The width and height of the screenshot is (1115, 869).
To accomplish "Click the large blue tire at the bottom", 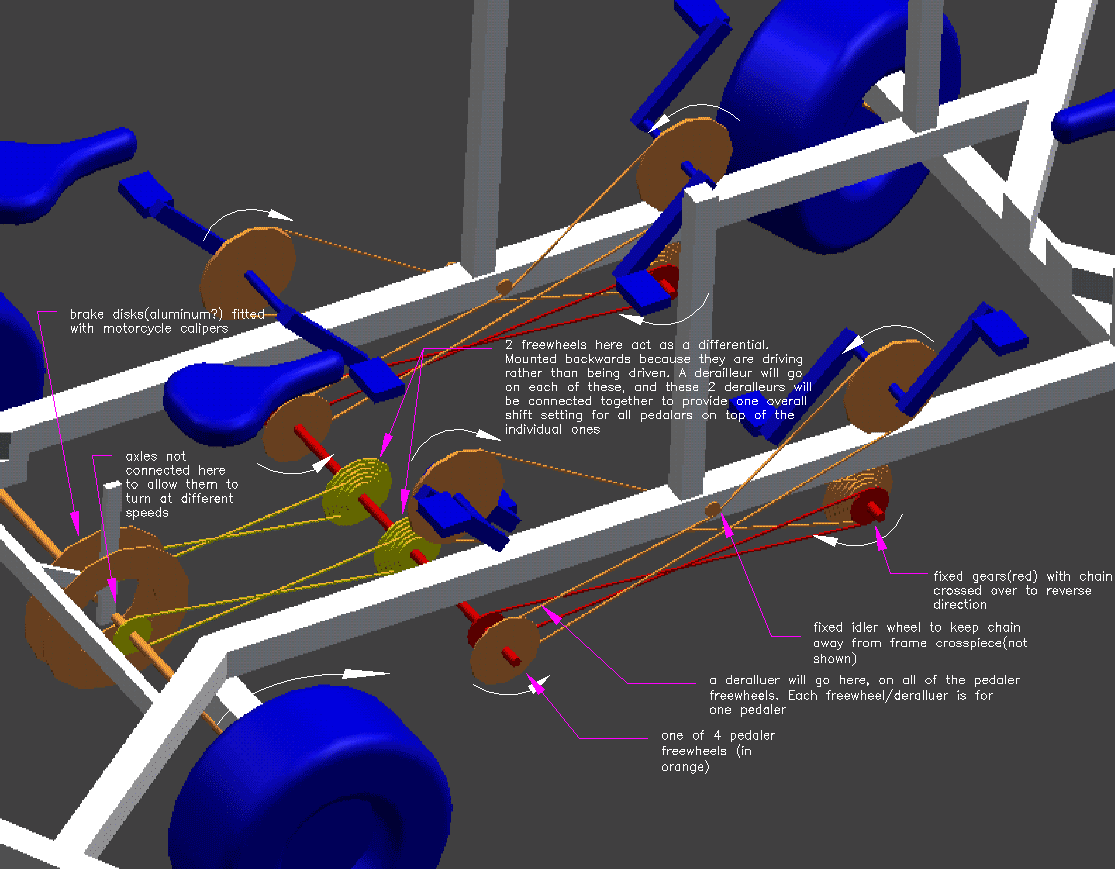I will (x=310, y=775).
